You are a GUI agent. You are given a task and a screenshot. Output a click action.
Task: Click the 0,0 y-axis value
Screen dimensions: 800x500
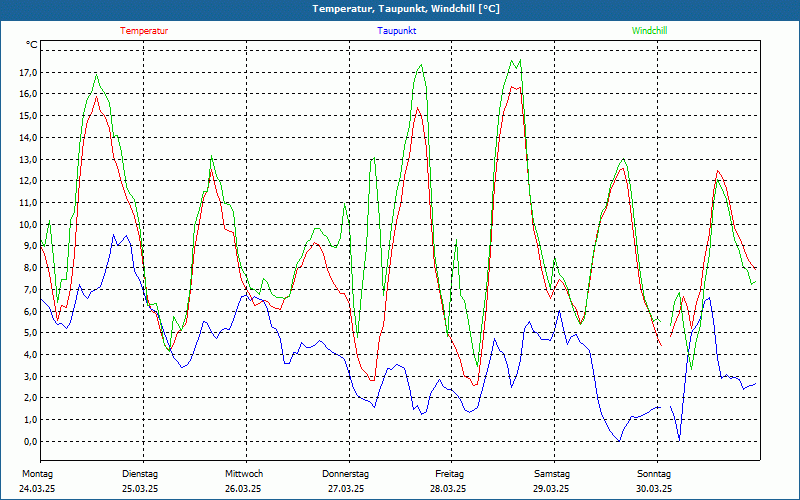click(30, 441)
